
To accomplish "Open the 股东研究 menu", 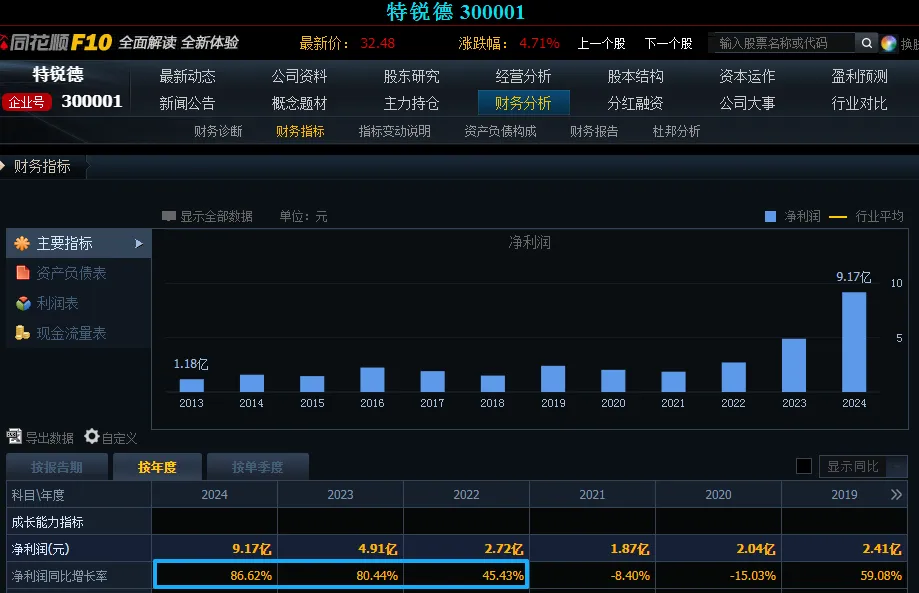I will coord(411,76).
